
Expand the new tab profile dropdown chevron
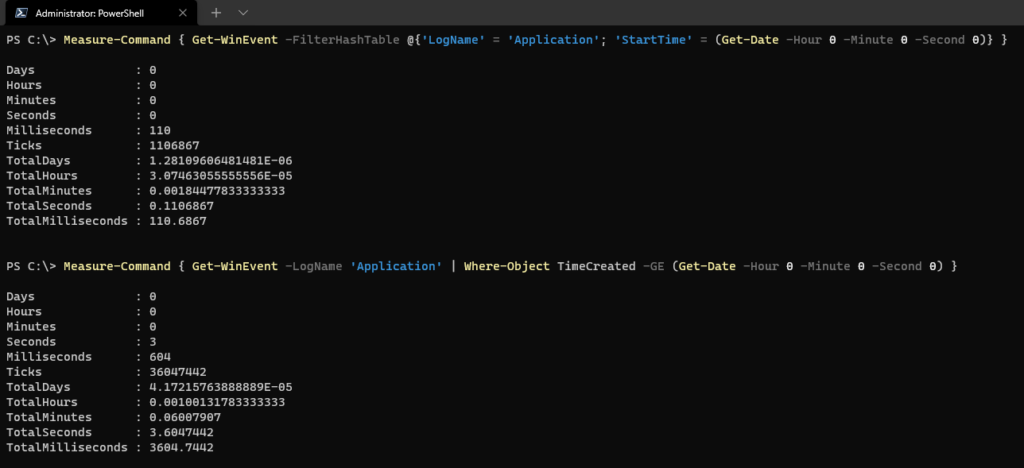(243, 13)
